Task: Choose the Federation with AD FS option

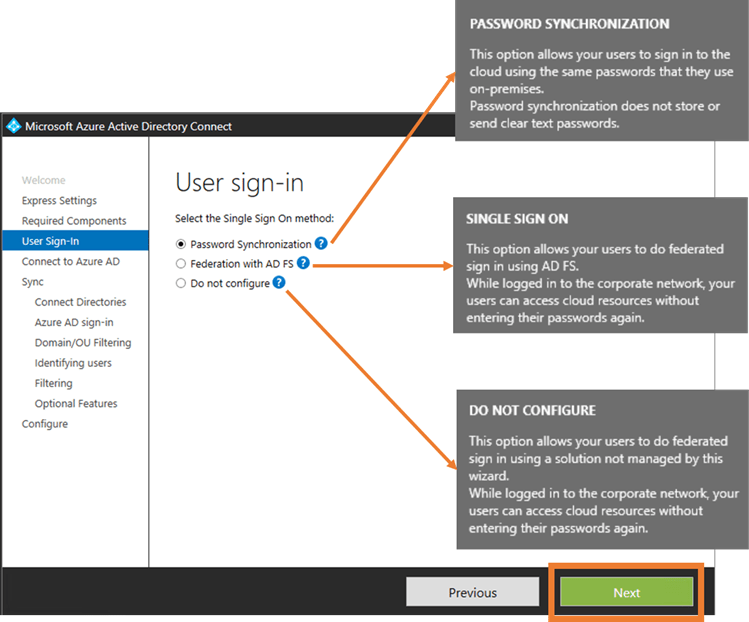Action: [x=181, y=264]
